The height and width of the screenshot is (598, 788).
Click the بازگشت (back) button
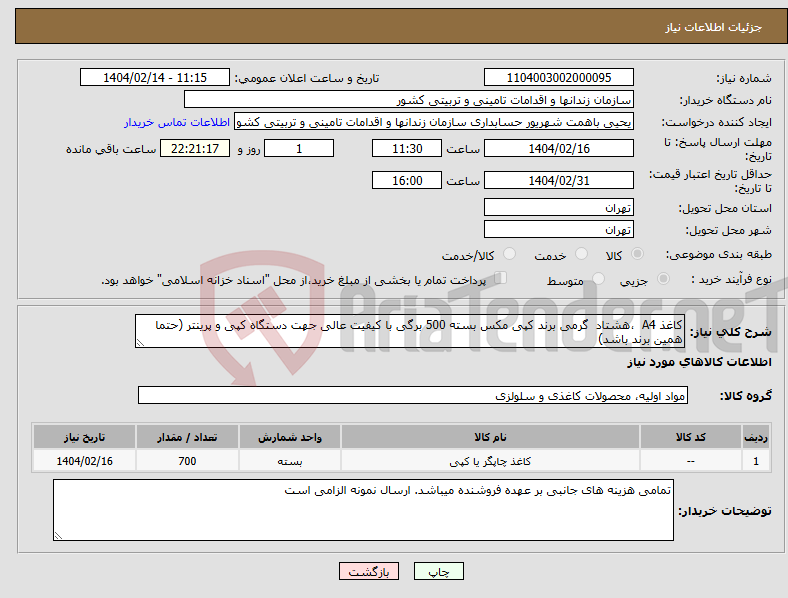[x=369, y=571]
